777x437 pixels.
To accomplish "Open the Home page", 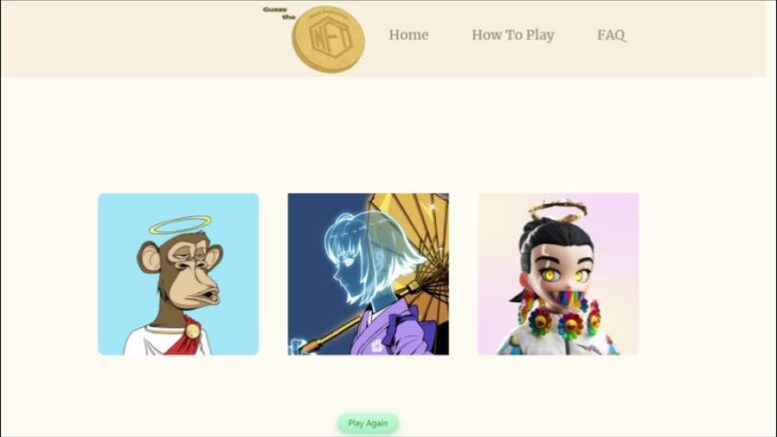I will 408,35.
